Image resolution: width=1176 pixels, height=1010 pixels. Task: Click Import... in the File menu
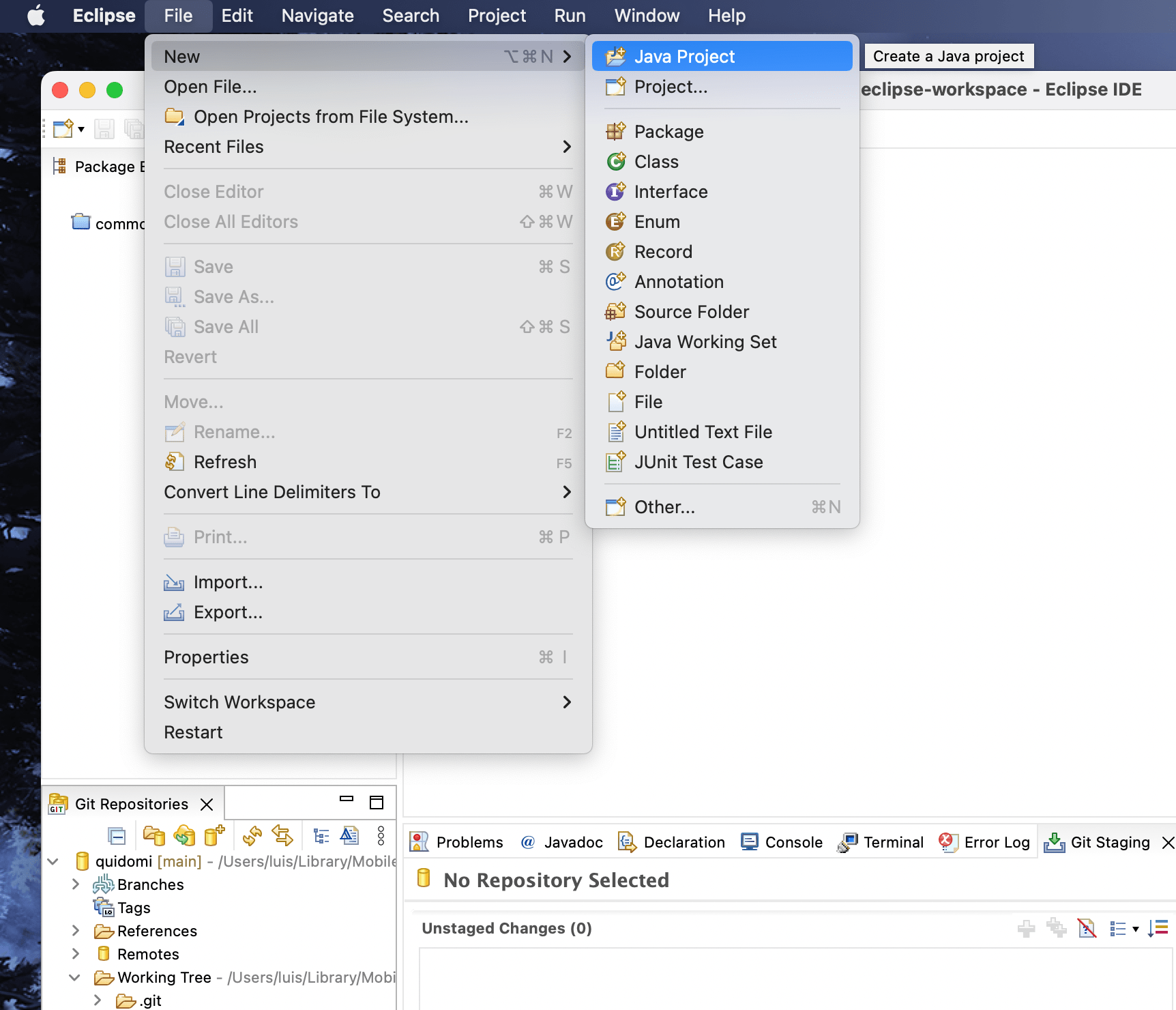coord(368,582)
